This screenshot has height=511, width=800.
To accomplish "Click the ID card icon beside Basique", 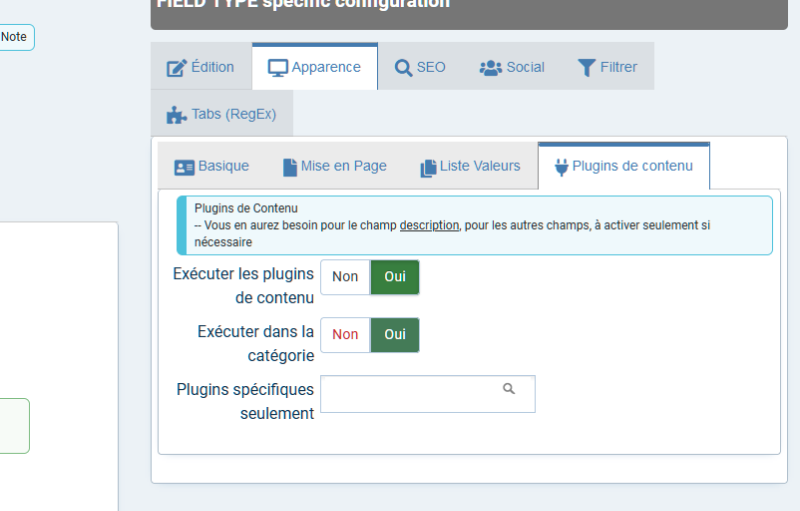I will pyautogui.click(x=184, y=167).
